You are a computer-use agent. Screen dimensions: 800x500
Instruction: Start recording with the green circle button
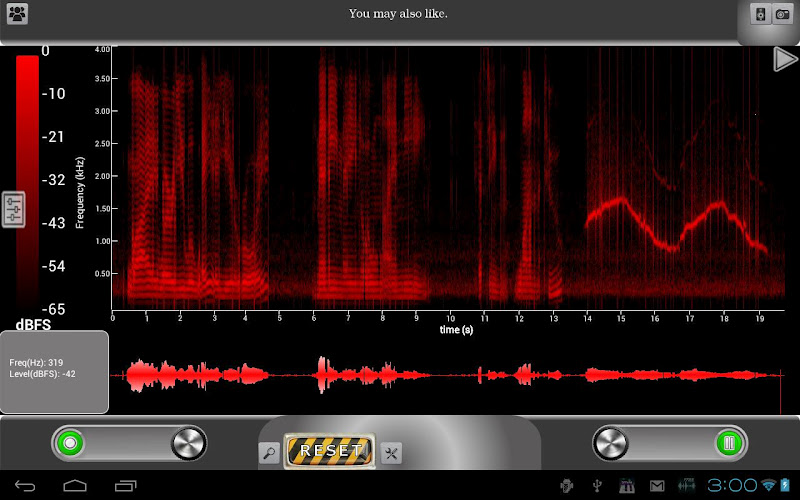point(70,443)
